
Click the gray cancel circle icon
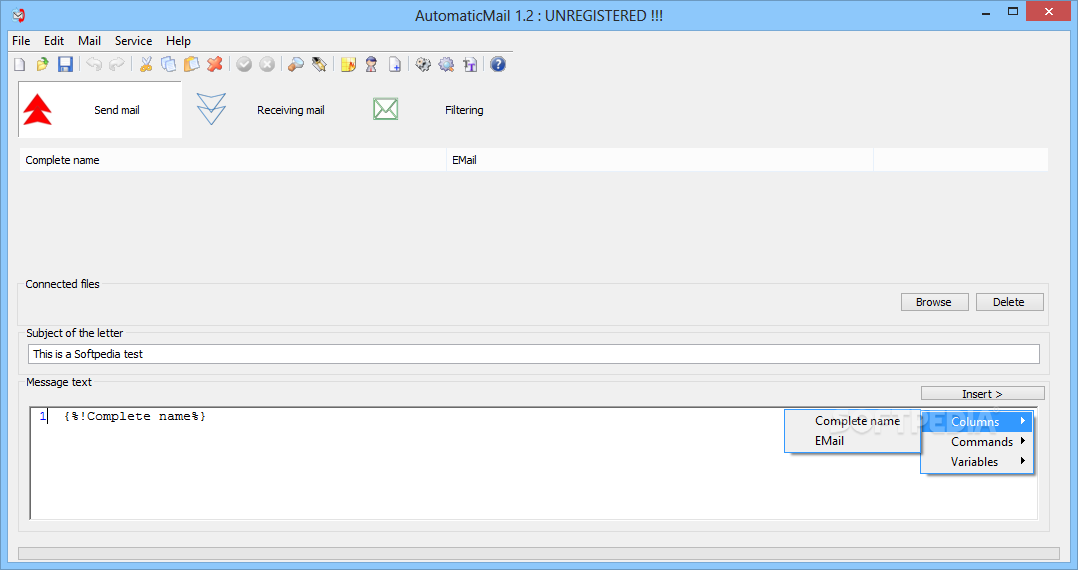pos(267,65)
